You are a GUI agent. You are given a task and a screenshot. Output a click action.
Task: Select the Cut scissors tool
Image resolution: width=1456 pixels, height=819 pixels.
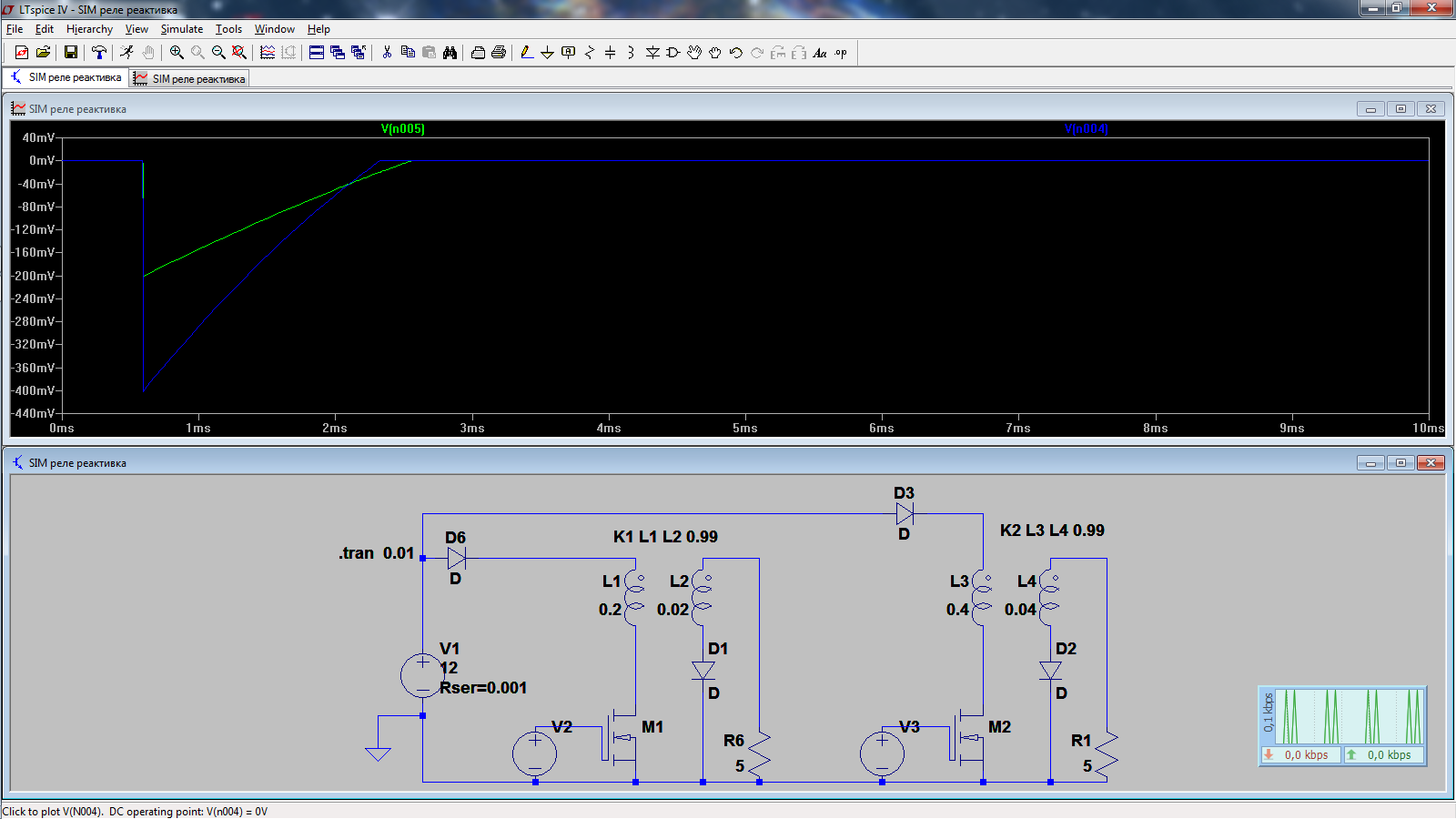387,53
